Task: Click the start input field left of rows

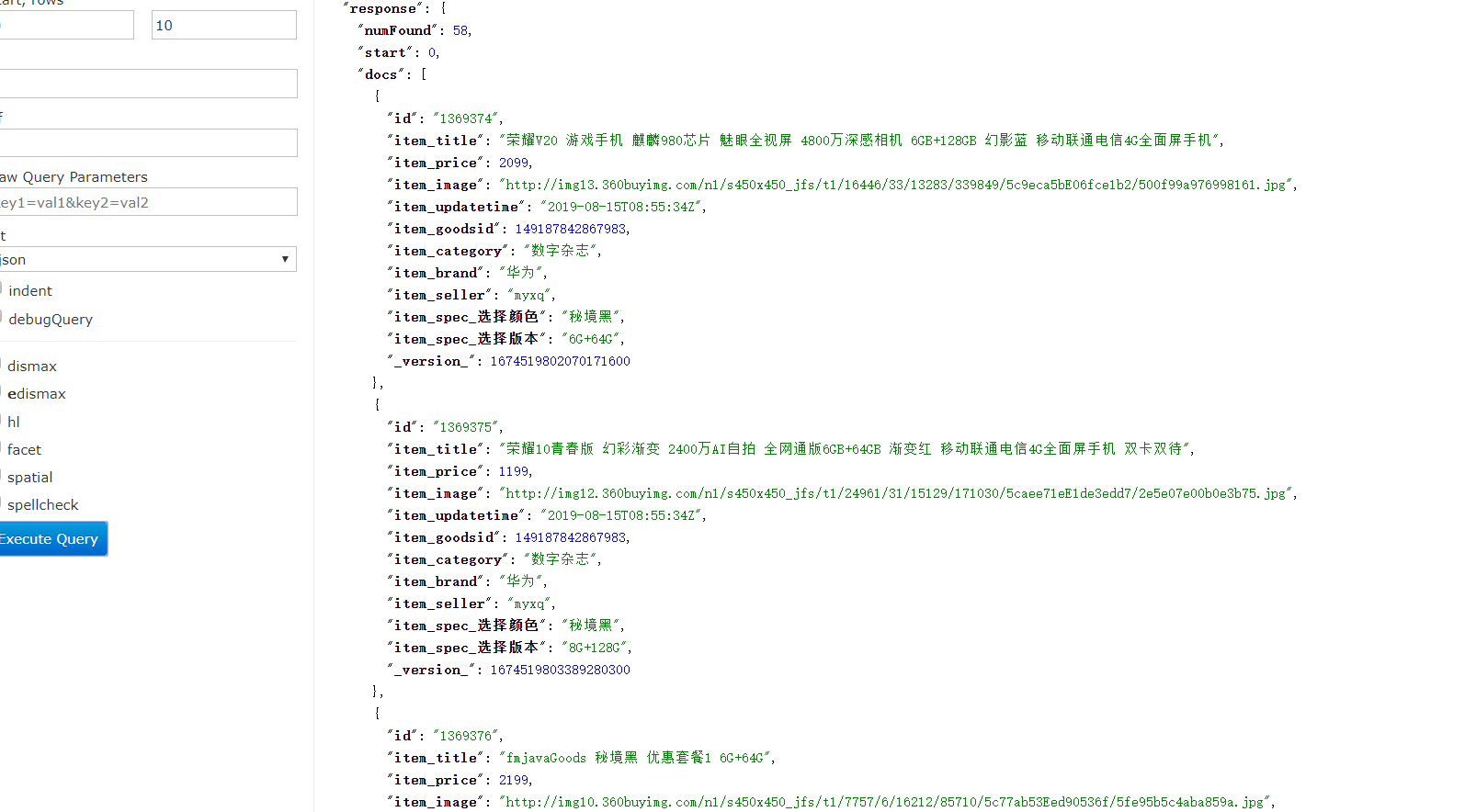Action: click(66, 25)
